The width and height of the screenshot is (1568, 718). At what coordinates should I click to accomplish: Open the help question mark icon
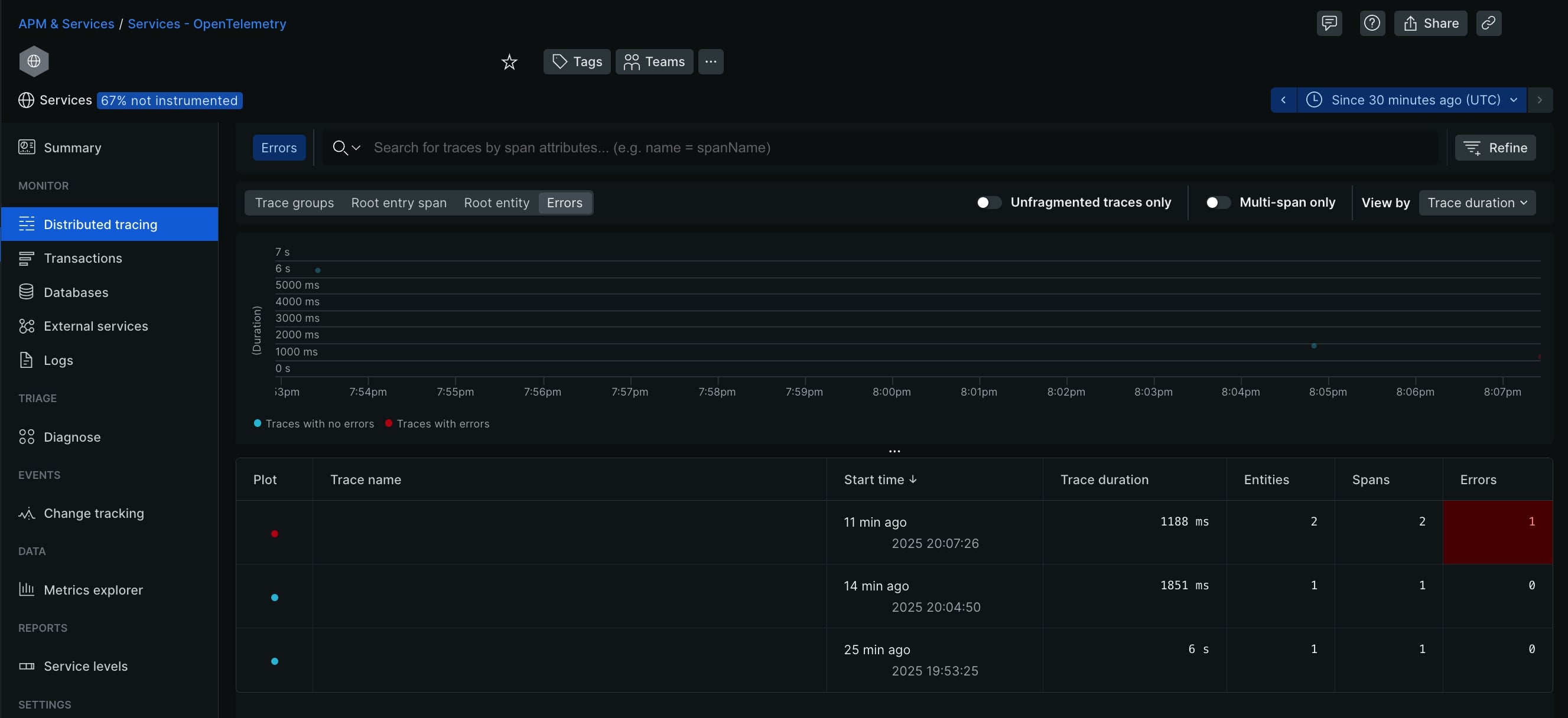coord(1372,23)
